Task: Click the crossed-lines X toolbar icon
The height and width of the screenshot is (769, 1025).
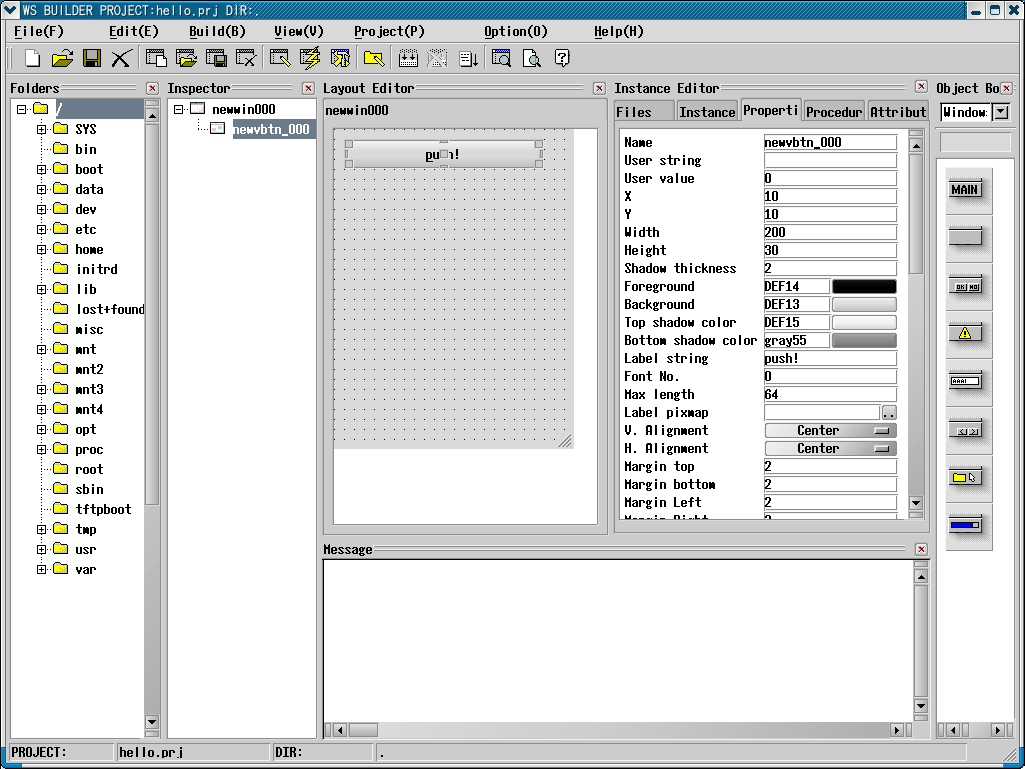Action: coord(121,58)
